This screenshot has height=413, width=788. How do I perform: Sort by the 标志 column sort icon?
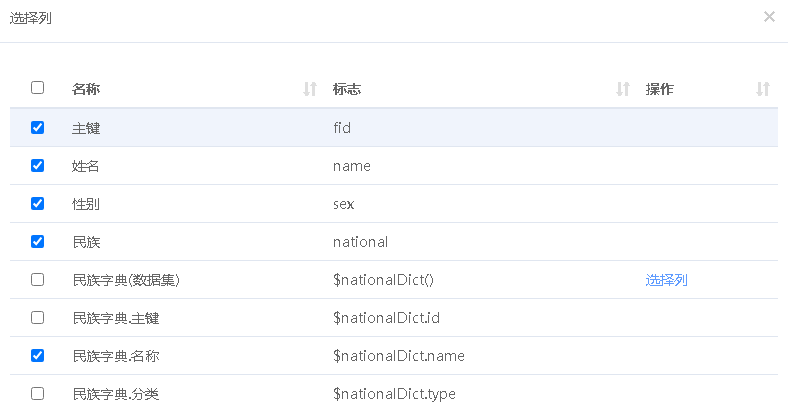[x=623, y=89]
